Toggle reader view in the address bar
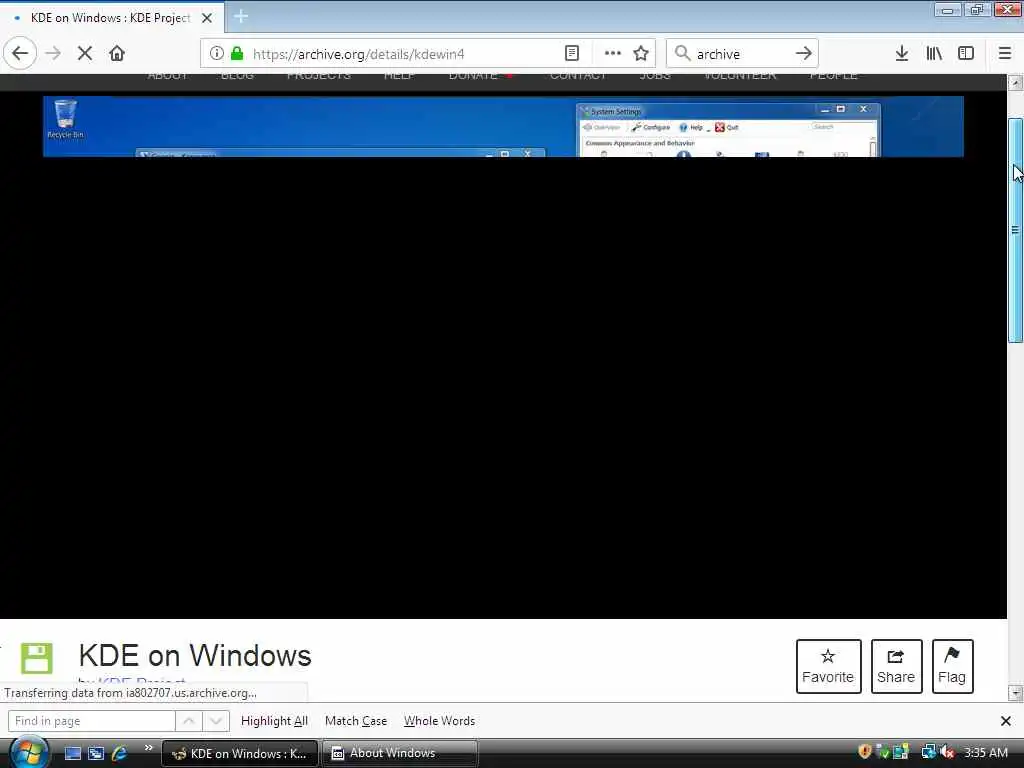 coord(571,54)
